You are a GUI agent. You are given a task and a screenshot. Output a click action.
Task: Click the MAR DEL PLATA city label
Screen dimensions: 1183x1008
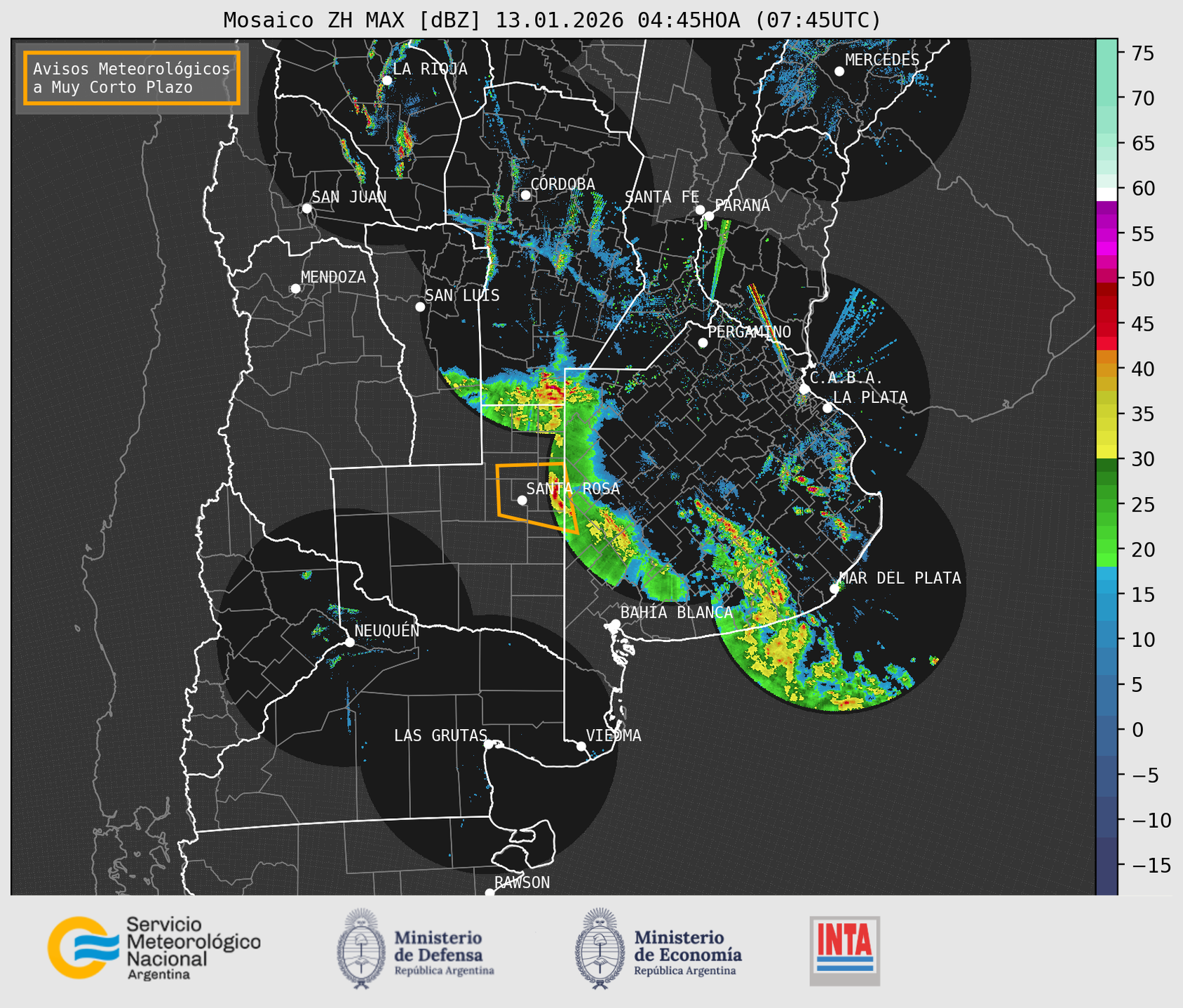900,578
